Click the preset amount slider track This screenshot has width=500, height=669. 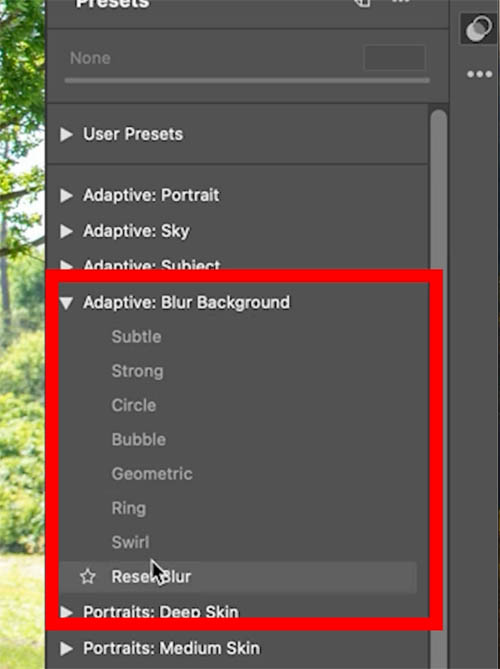point(247,80)
